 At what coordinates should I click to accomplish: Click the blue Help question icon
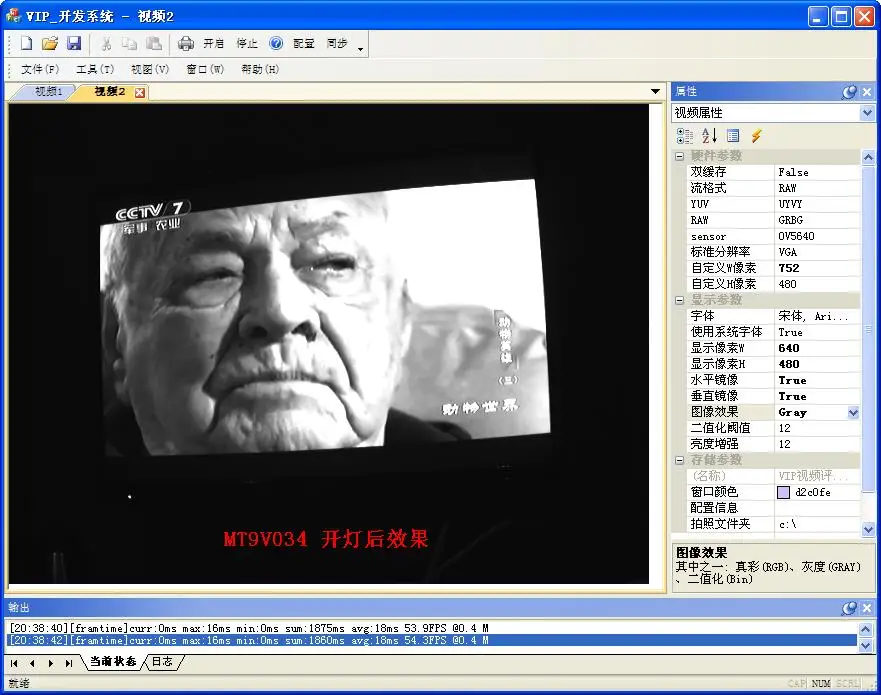pos(276,43)
